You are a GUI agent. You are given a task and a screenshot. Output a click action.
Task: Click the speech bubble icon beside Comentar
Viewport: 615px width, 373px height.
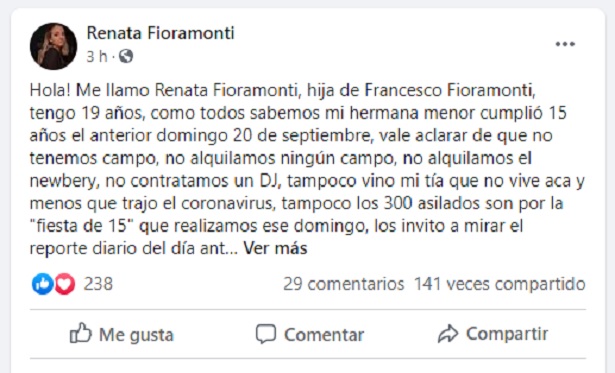pos(266,334)
